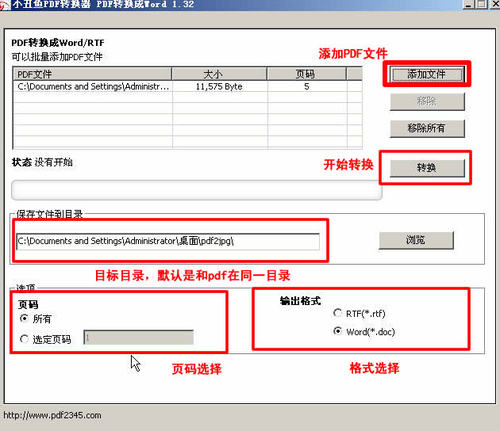
Task: Open folder browser with 浏览 button
Action: [x=416, y=240]
